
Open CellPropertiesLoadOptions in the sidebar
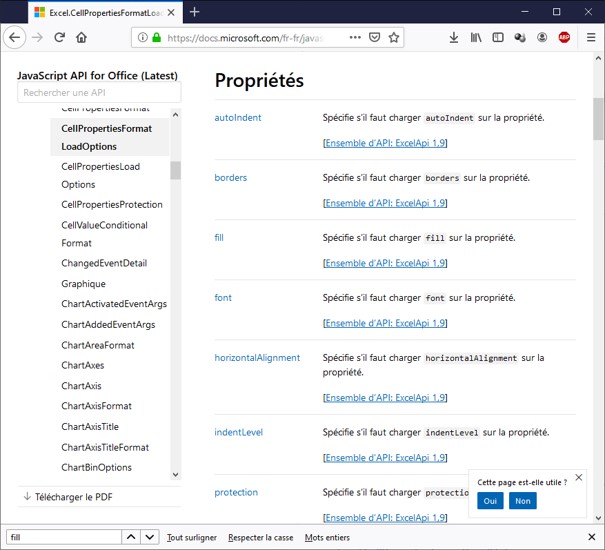coord(100,175)
